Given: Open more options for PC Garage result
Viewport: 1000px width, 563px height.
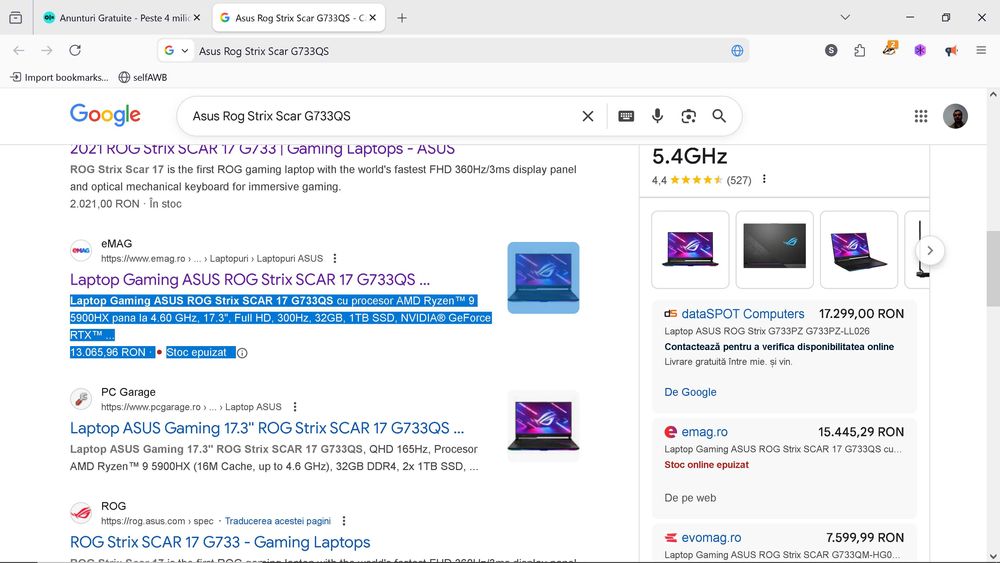Looking at the screenshot, I should coord(295,407).
